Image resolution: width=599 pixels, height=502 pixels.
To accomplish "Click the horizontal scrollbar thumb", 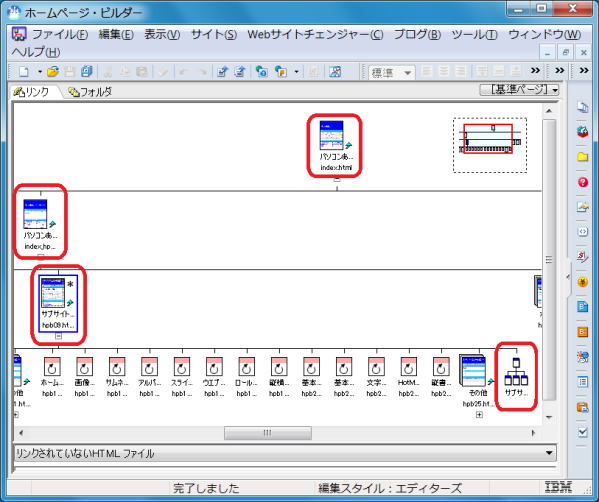I will coord(267,433).
